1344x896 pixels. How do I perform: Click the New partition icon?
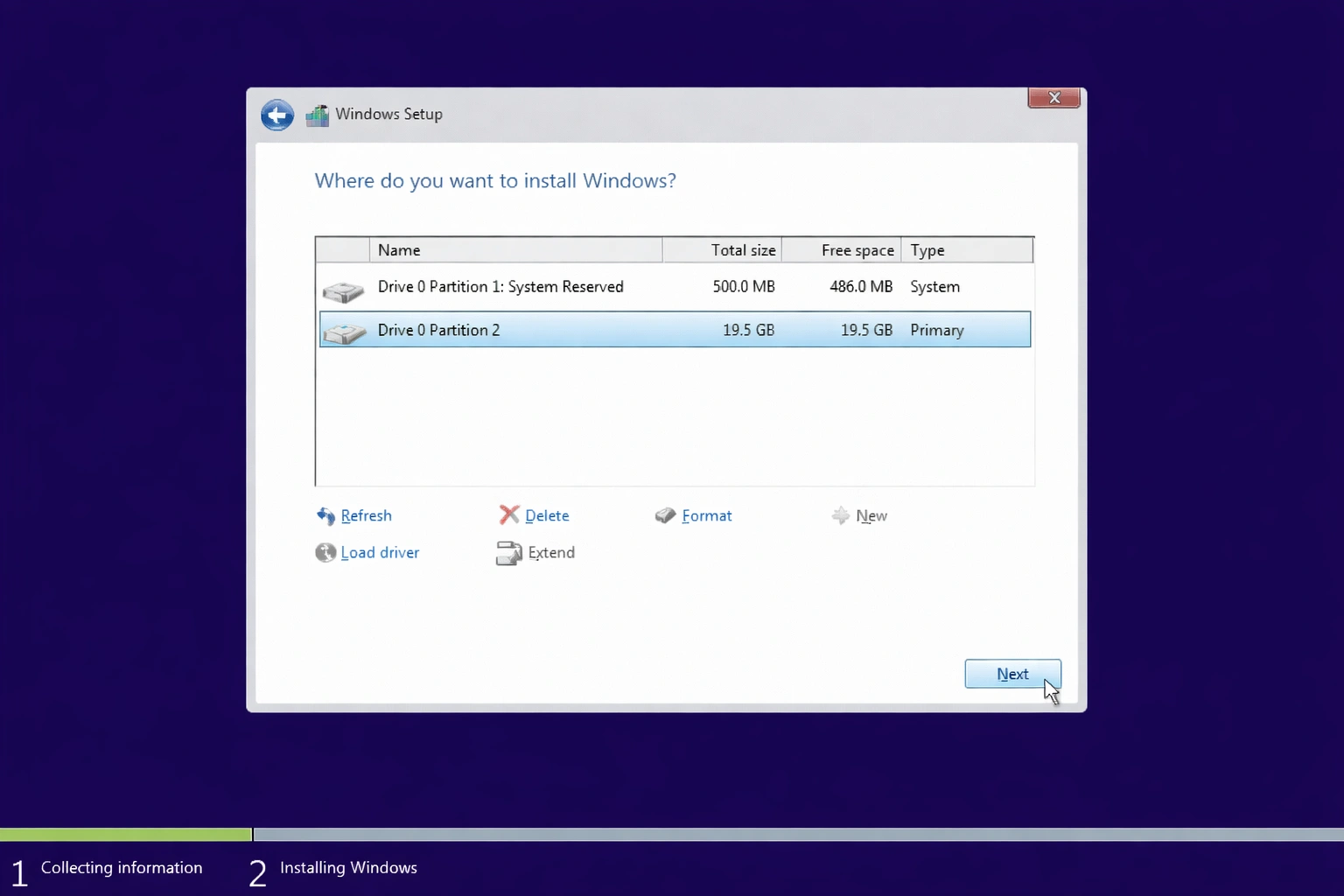tap(839, 516)
